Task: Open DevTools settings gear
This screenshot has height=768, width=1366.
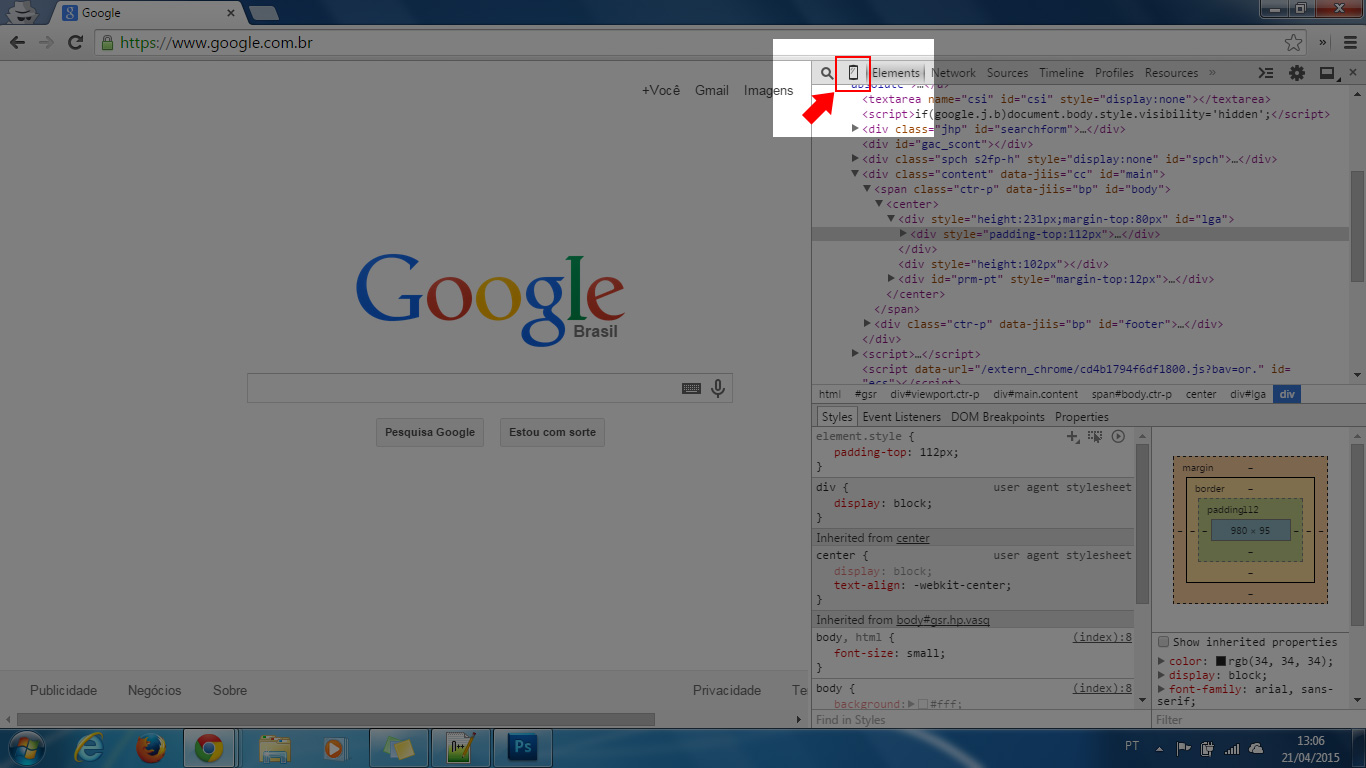Action: click(1297, 73)
